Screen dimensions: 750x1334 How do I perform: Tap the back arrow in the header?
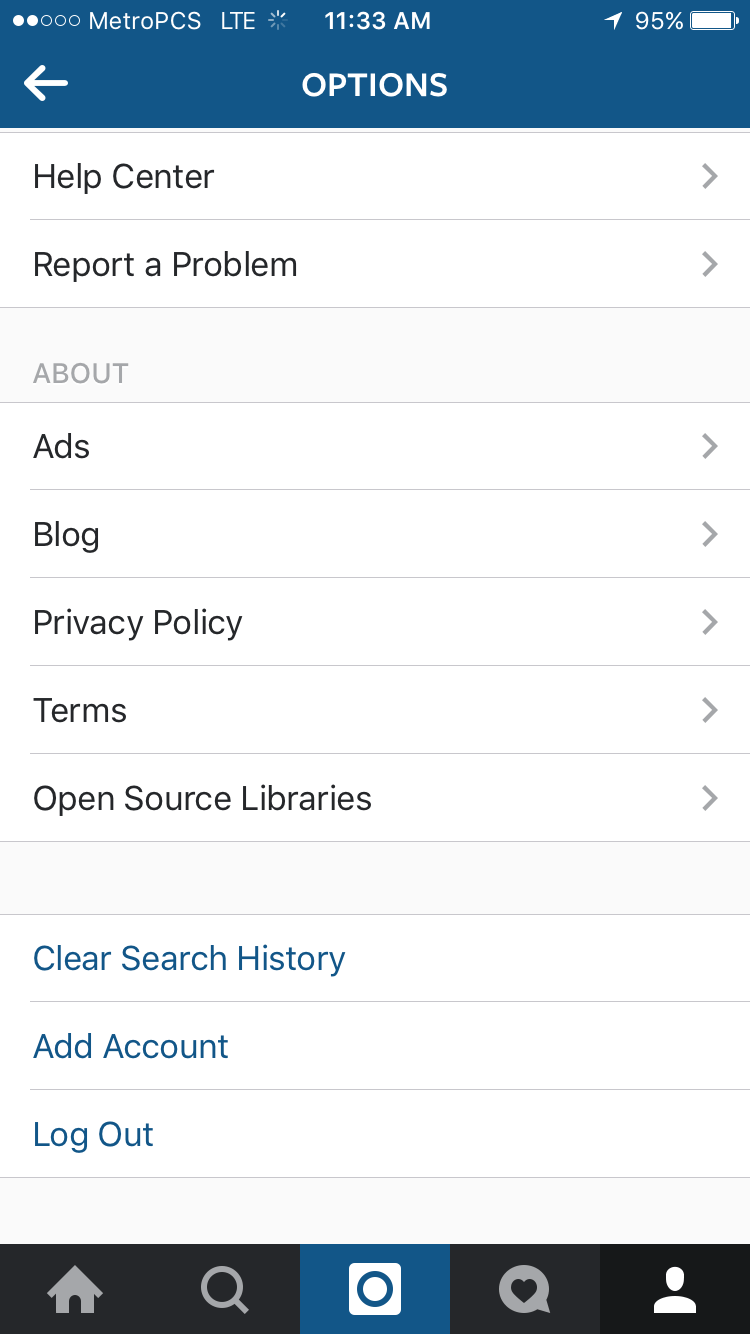click(46, 84)
